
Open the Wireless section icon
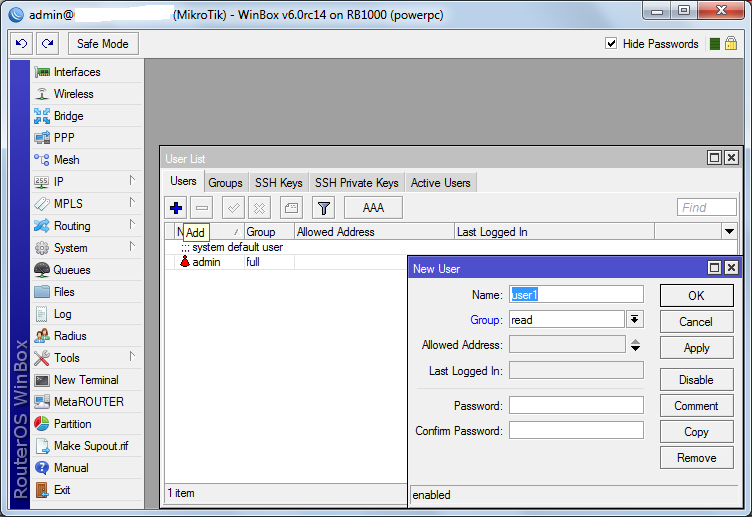[x=42, y=94]
